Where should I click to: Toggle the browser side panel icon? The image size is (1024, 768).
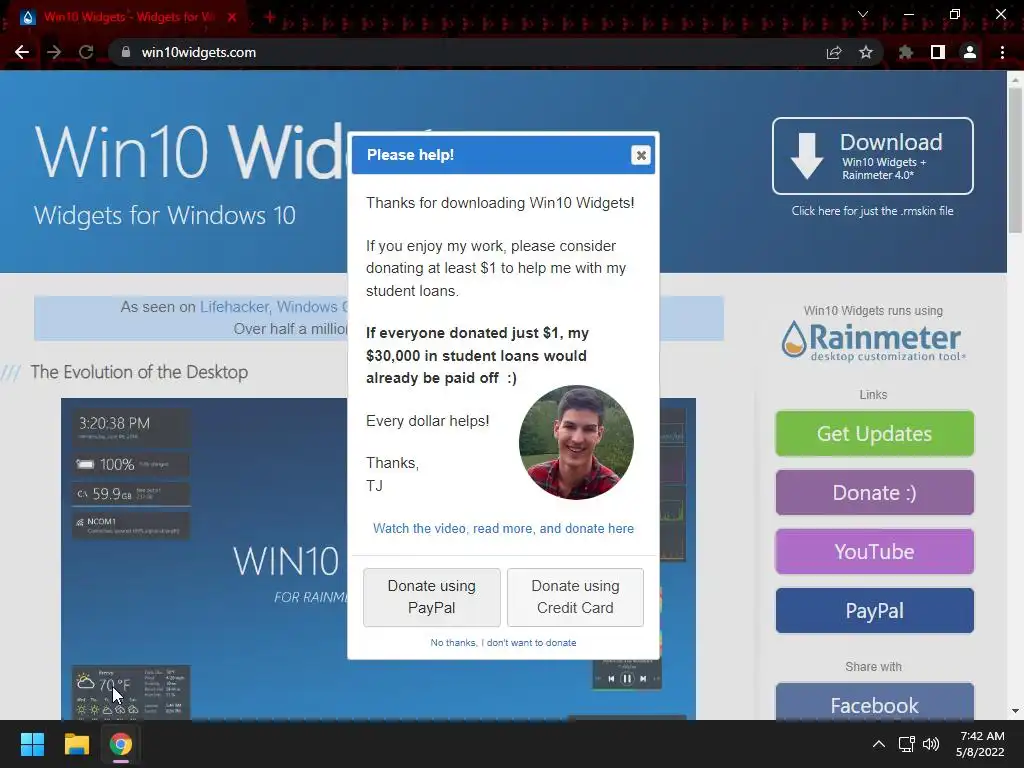pyautogui.click(x=938, y=52)
